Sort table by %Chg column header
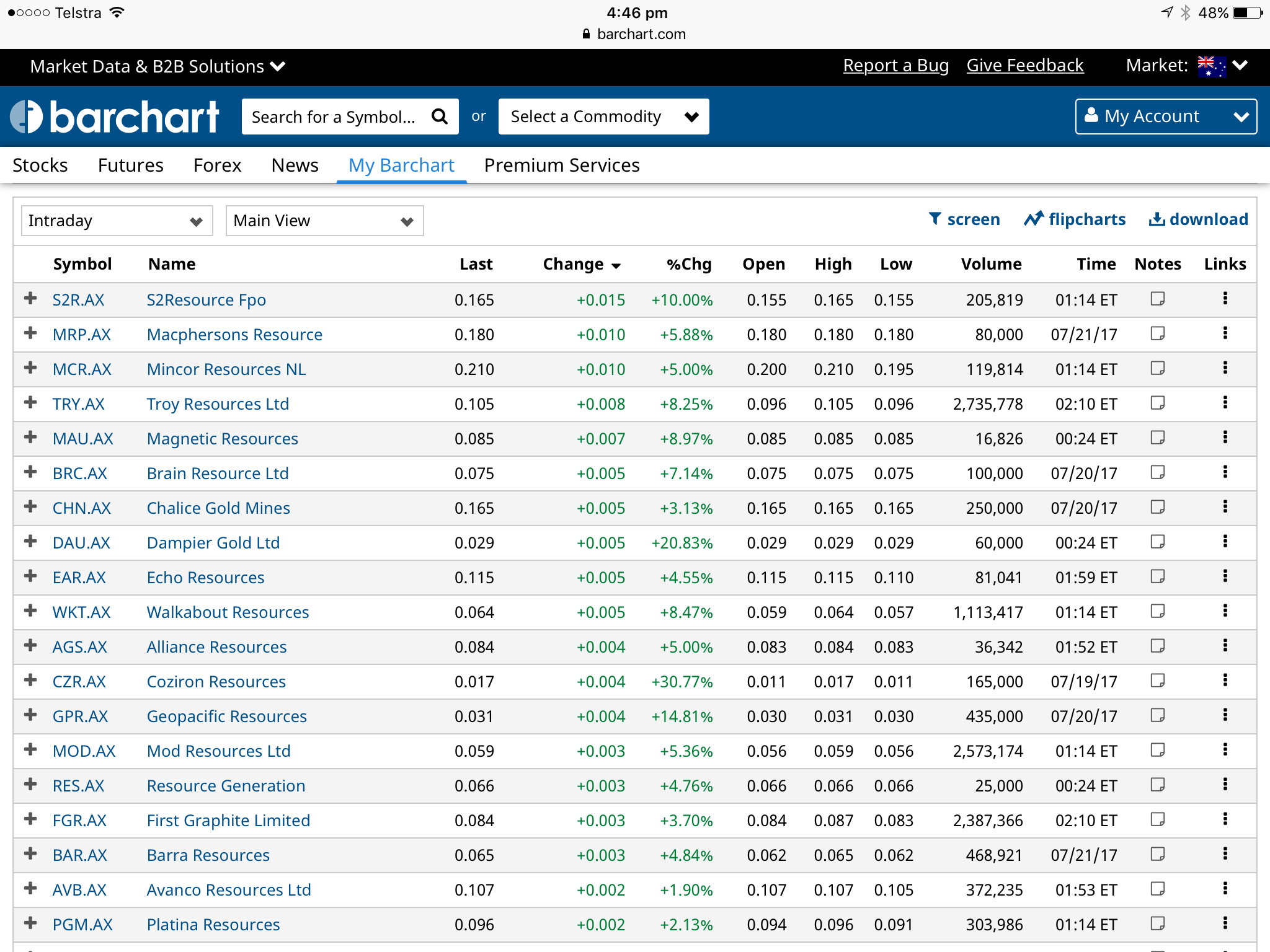Viewport: 1270px width, 952px height. pyautogui.click(x=689, y=264)
